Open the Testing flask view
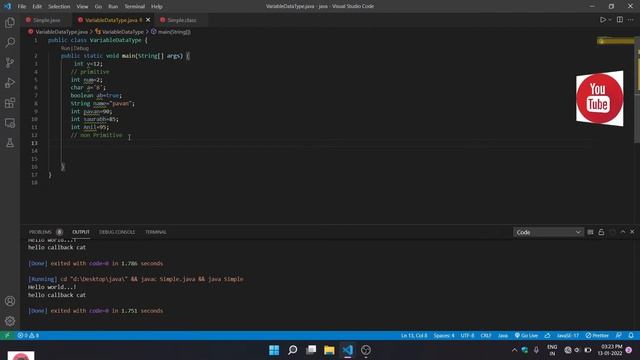Viewport: 640px width, 360px height. (10, 142)
